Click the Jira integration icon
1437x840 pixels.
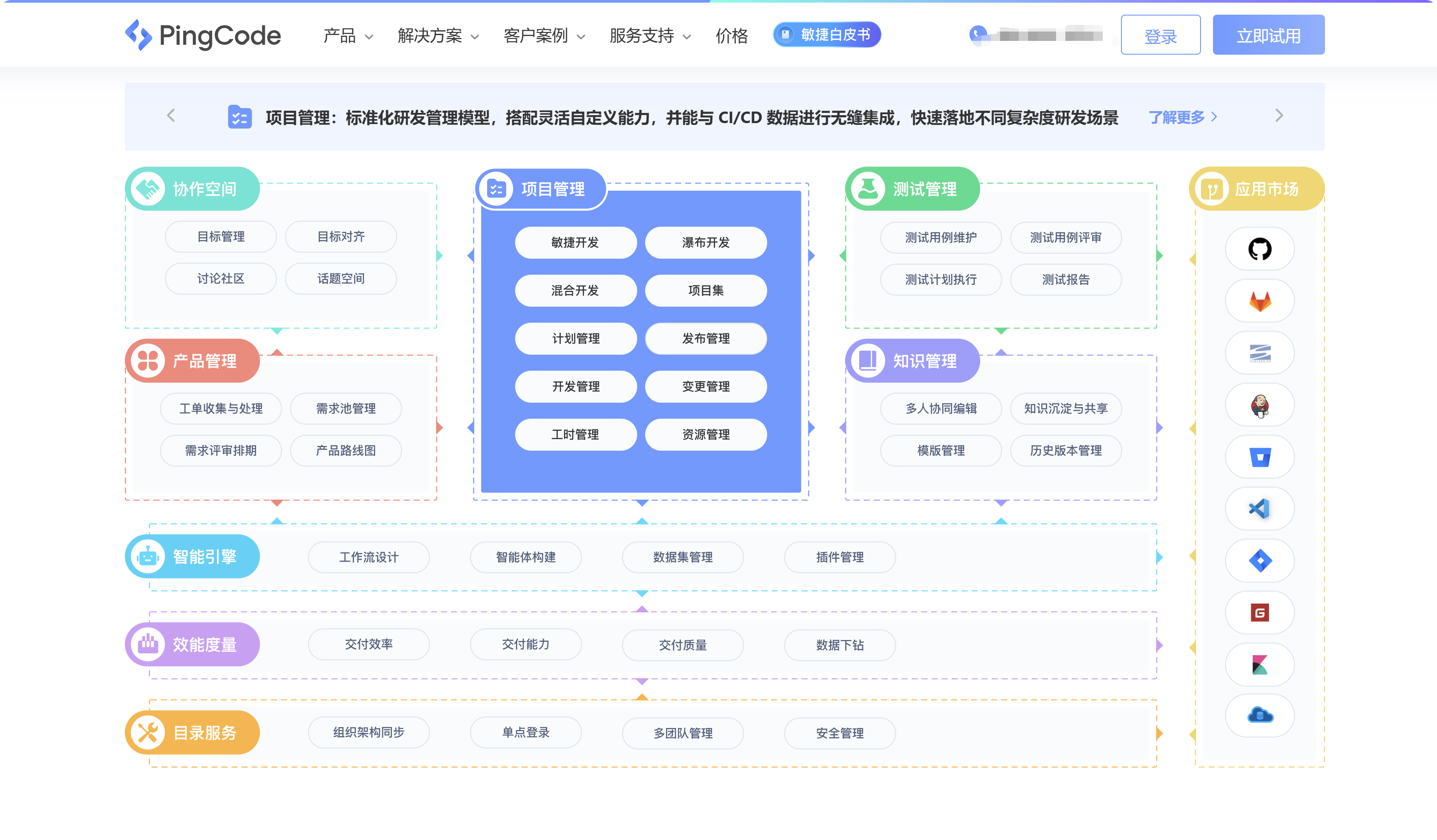[1260, 560]
